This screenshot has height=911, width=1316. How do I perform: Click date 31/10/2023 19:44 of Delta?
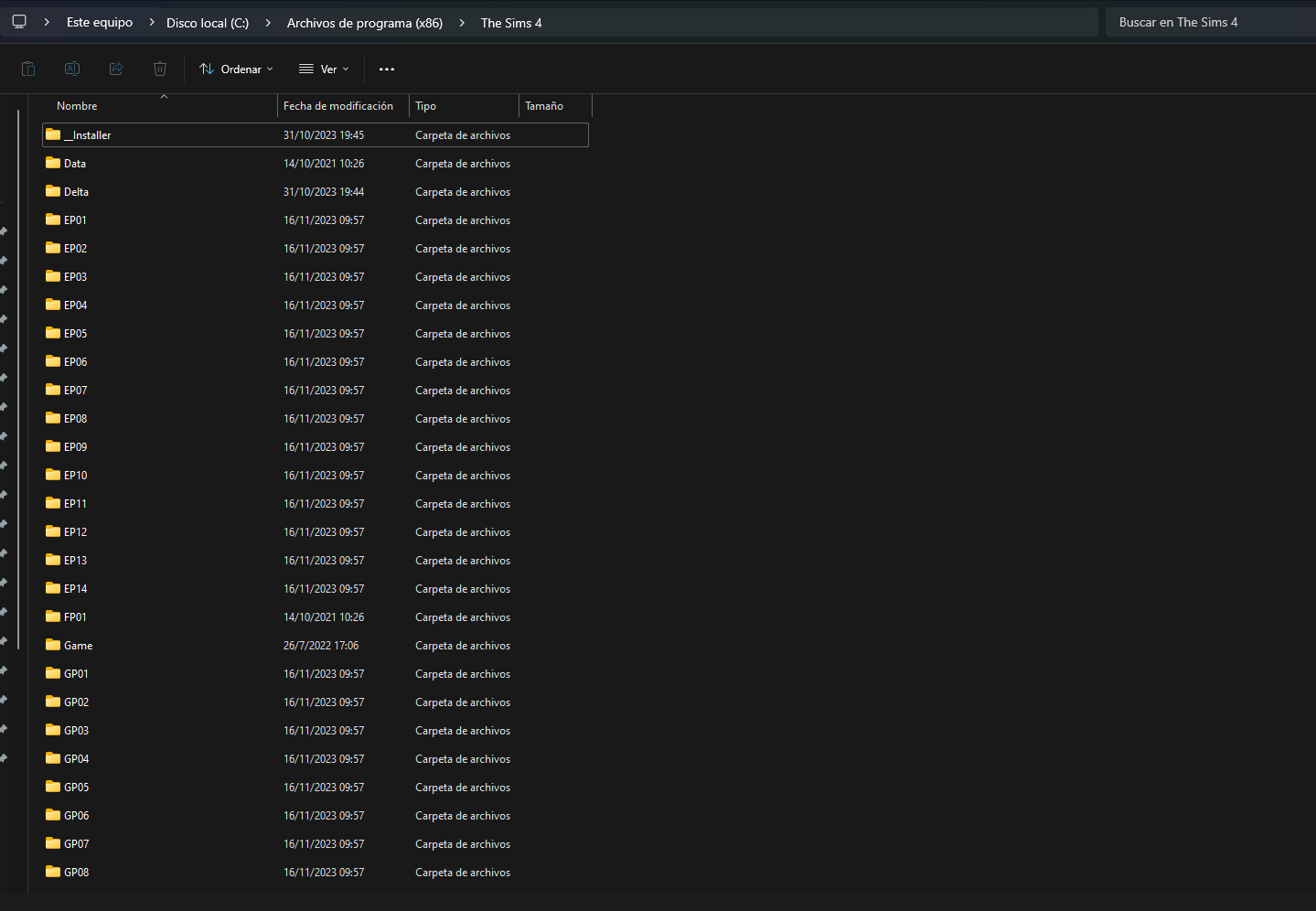tap(324, 192)
